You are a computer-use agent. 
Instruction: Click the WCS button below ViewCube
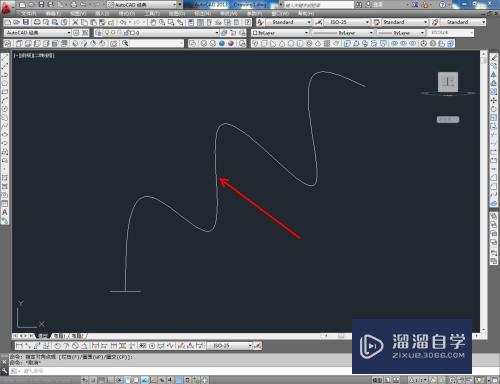point(448,119)
